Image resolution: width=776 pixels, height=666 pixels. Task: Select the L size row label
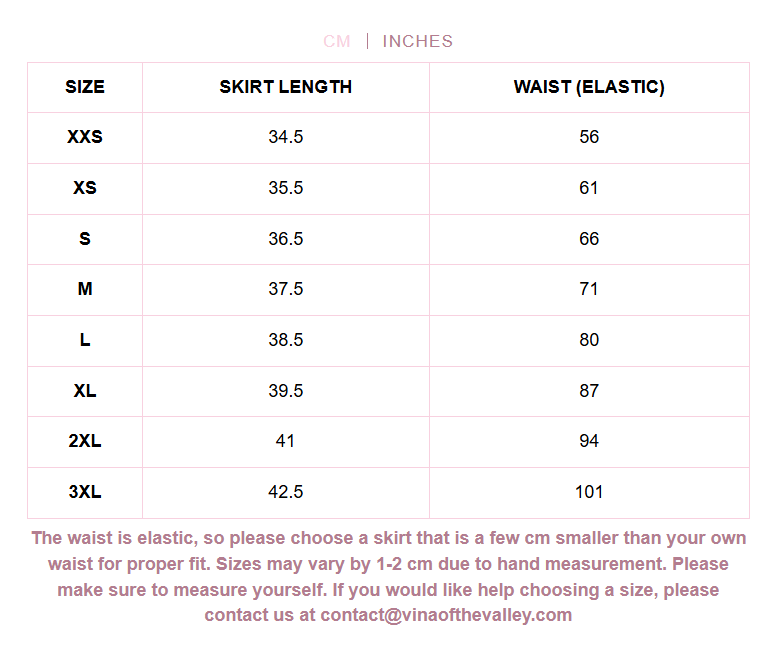(85, 340)
